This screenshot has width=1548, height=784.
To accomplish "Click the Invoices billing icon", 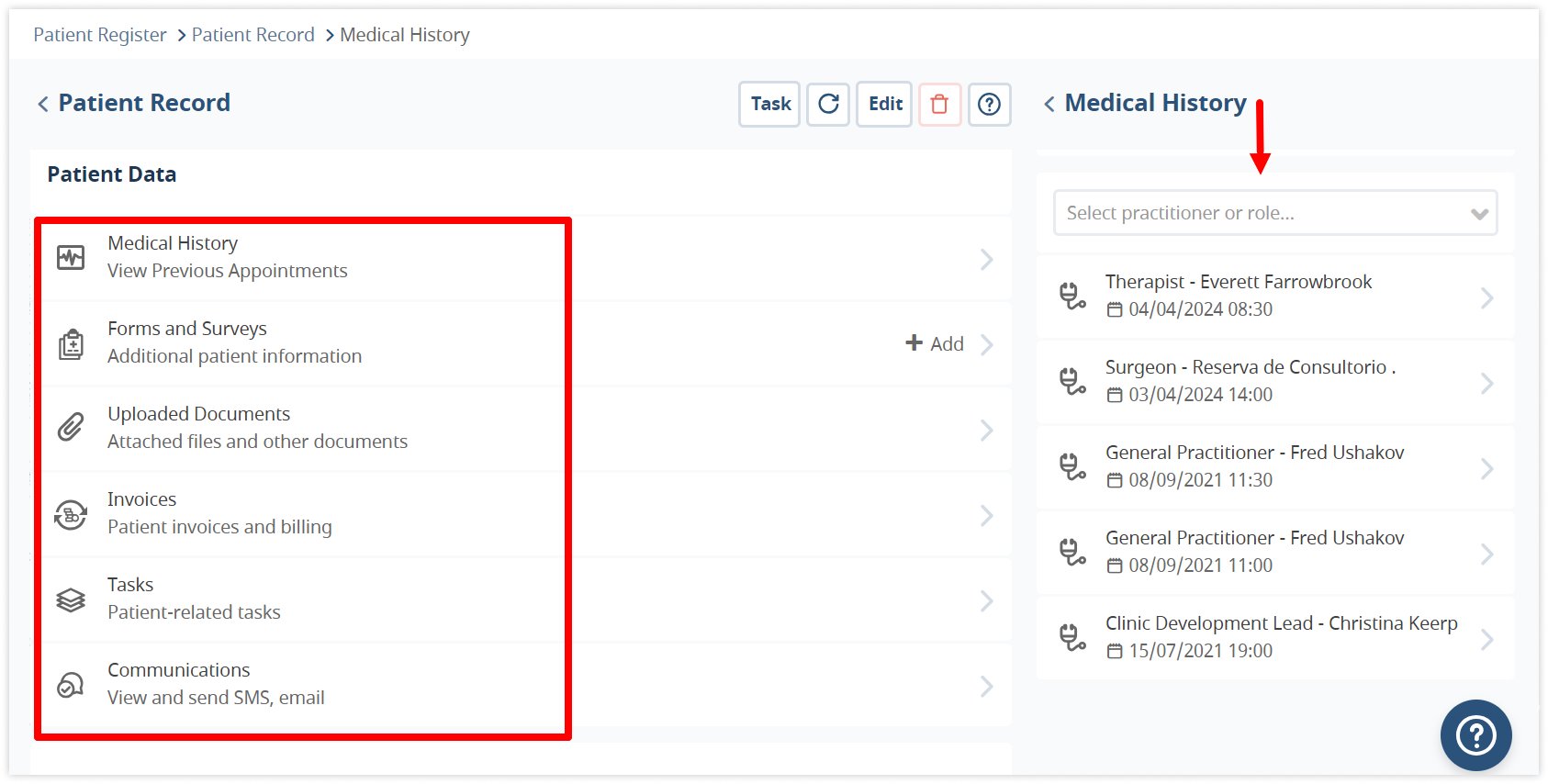I will pos(71,515).
